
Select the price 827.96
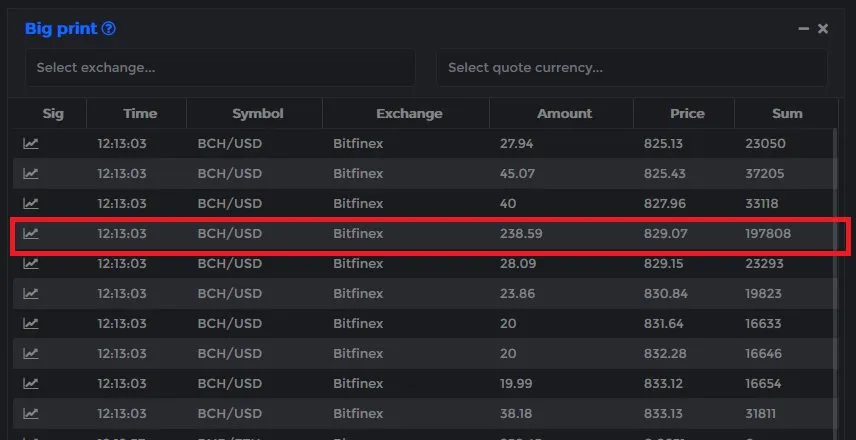(x=664, y=204)
